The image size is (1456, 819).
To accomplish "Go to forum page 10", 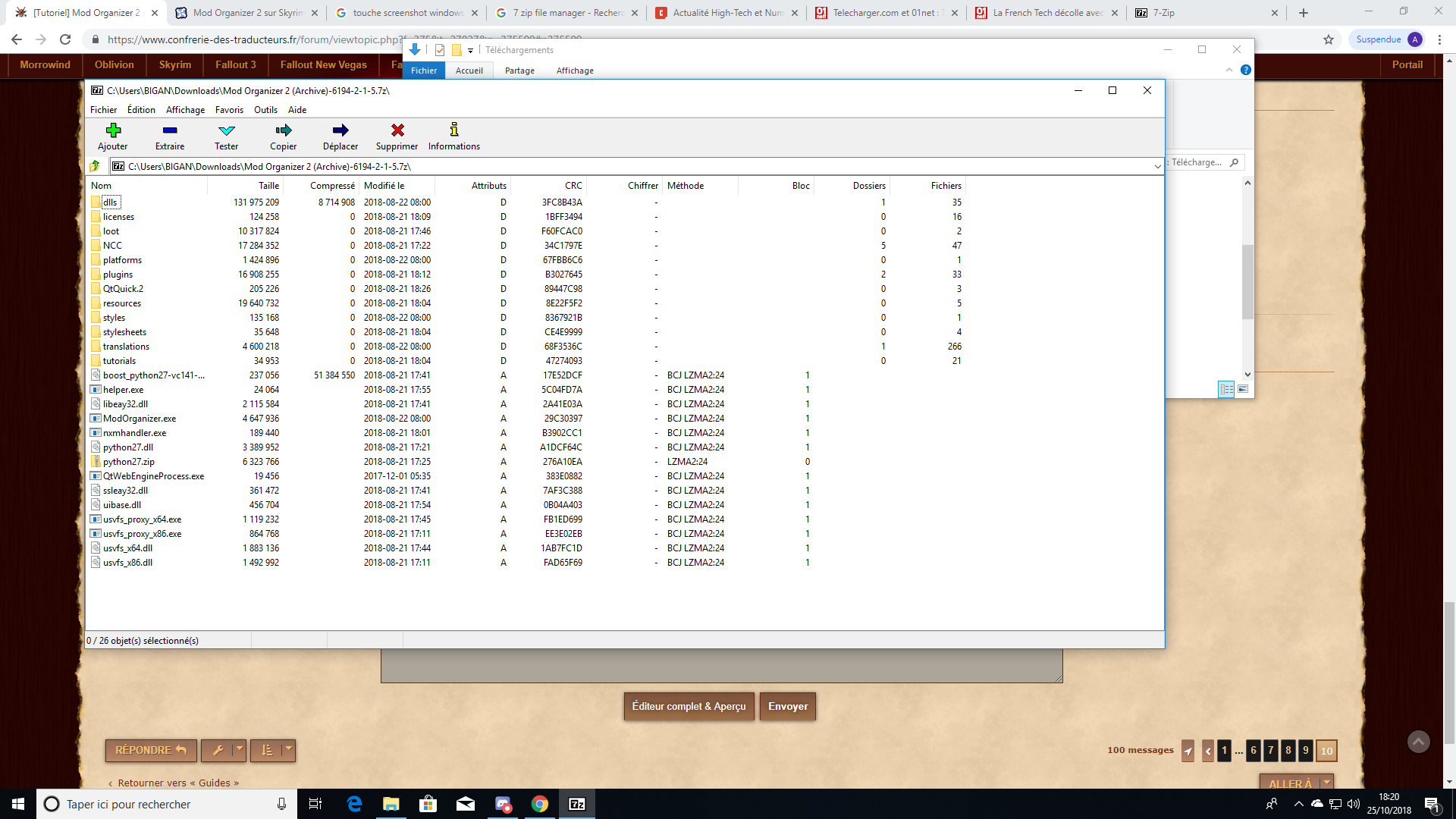I will (1326, 751).
